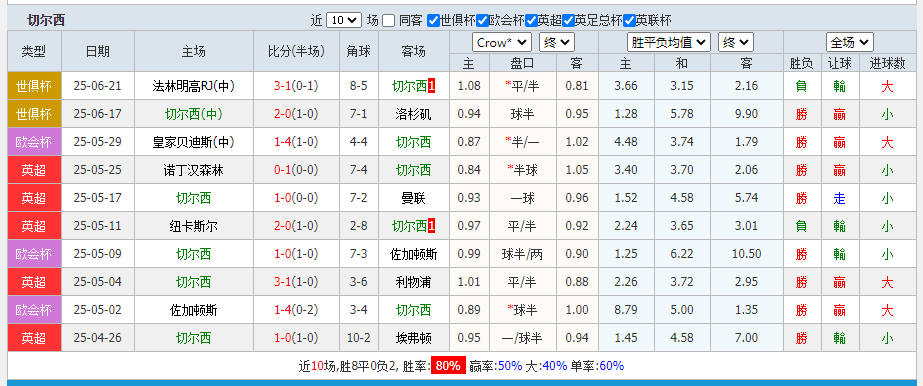
Task: Open the home team 佐加顿斯 on the 25-05-02 row
Action: (194, 310)
